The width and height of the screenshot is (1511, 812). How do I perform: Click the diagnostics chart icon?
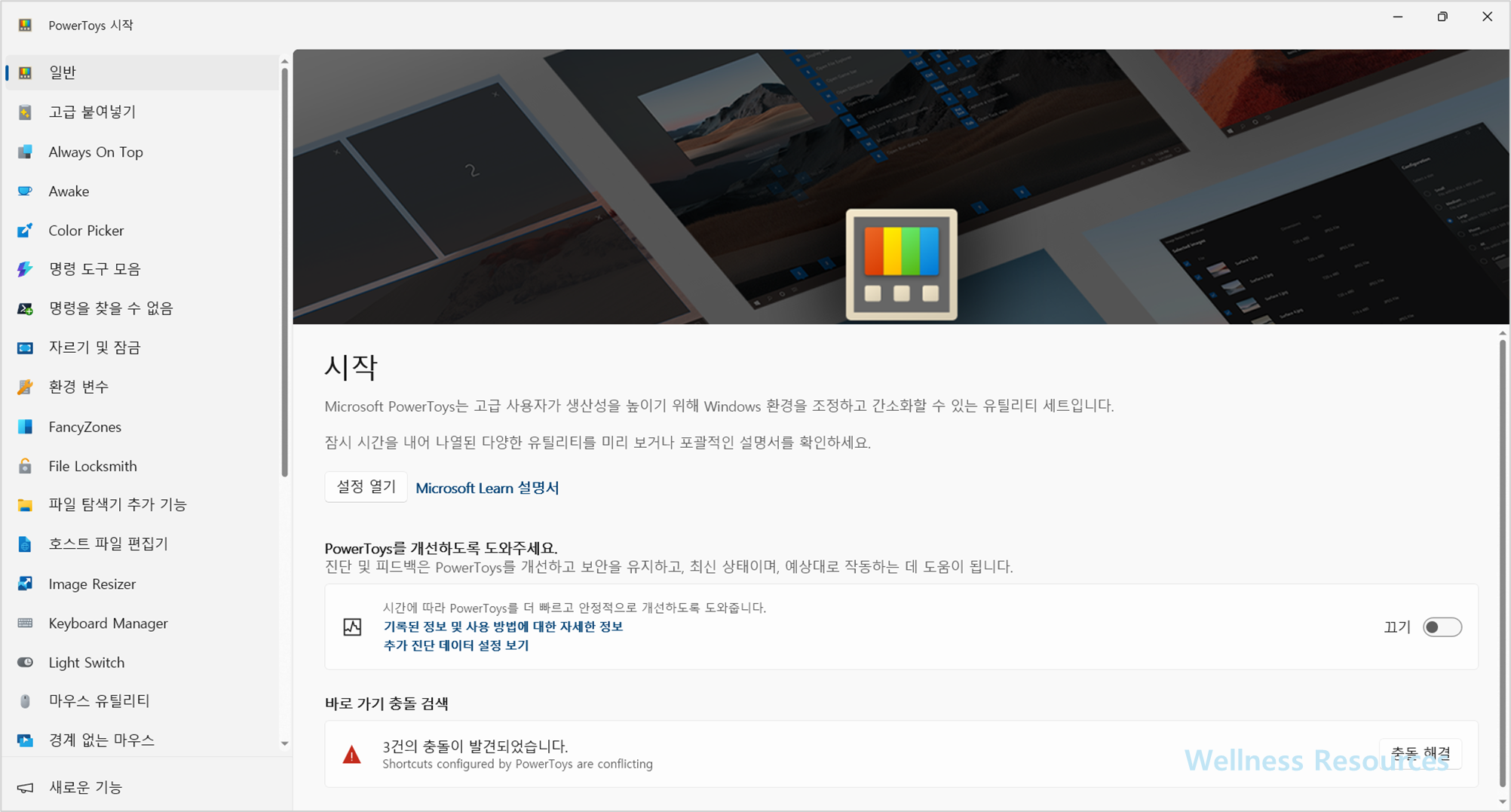click(352, 627)
